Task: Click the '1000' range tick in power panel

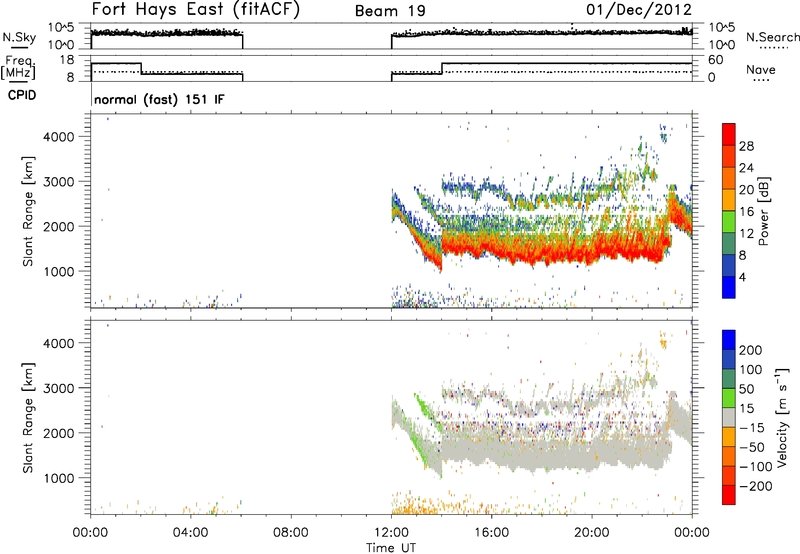Action: (58, 271)
